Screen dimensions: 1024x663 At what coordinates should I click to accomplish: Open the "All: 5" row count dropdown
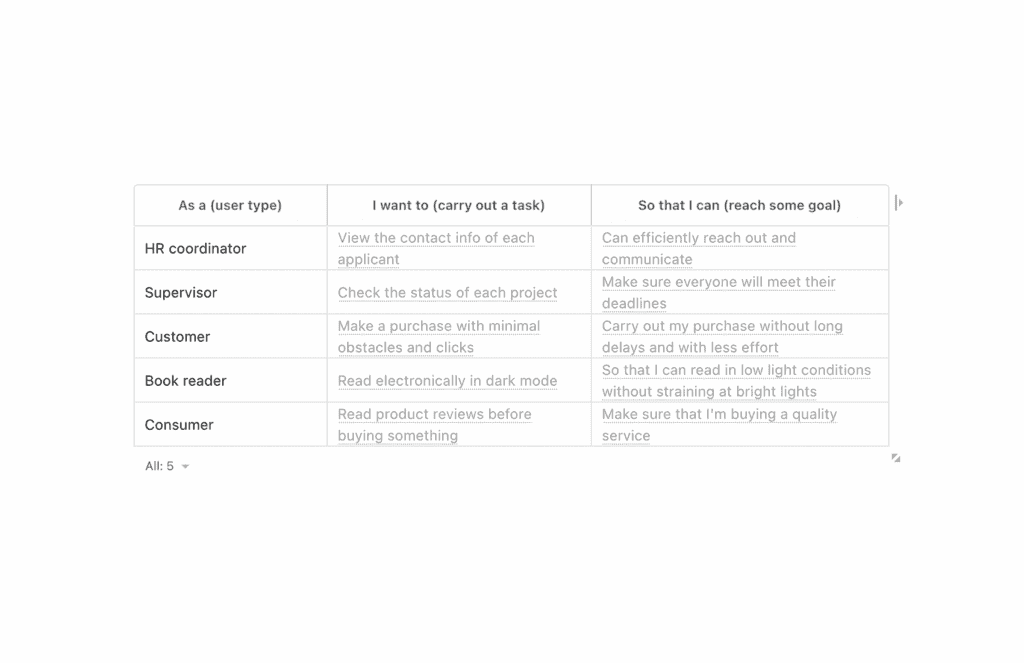click(x=167, y=466)
